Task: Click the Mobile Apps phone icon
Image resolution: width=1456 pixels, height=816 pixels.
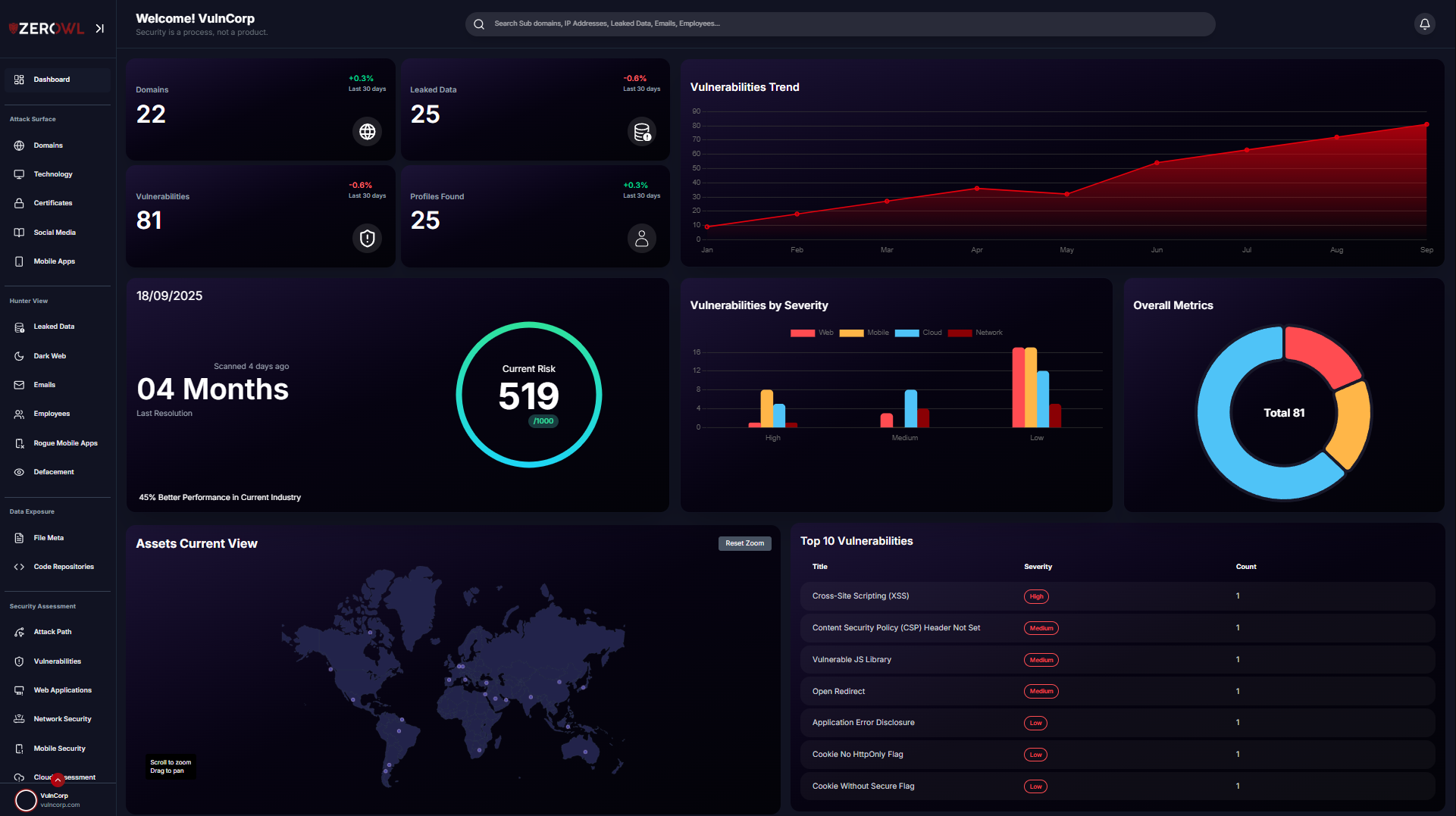Action: (x=20, y=261)
